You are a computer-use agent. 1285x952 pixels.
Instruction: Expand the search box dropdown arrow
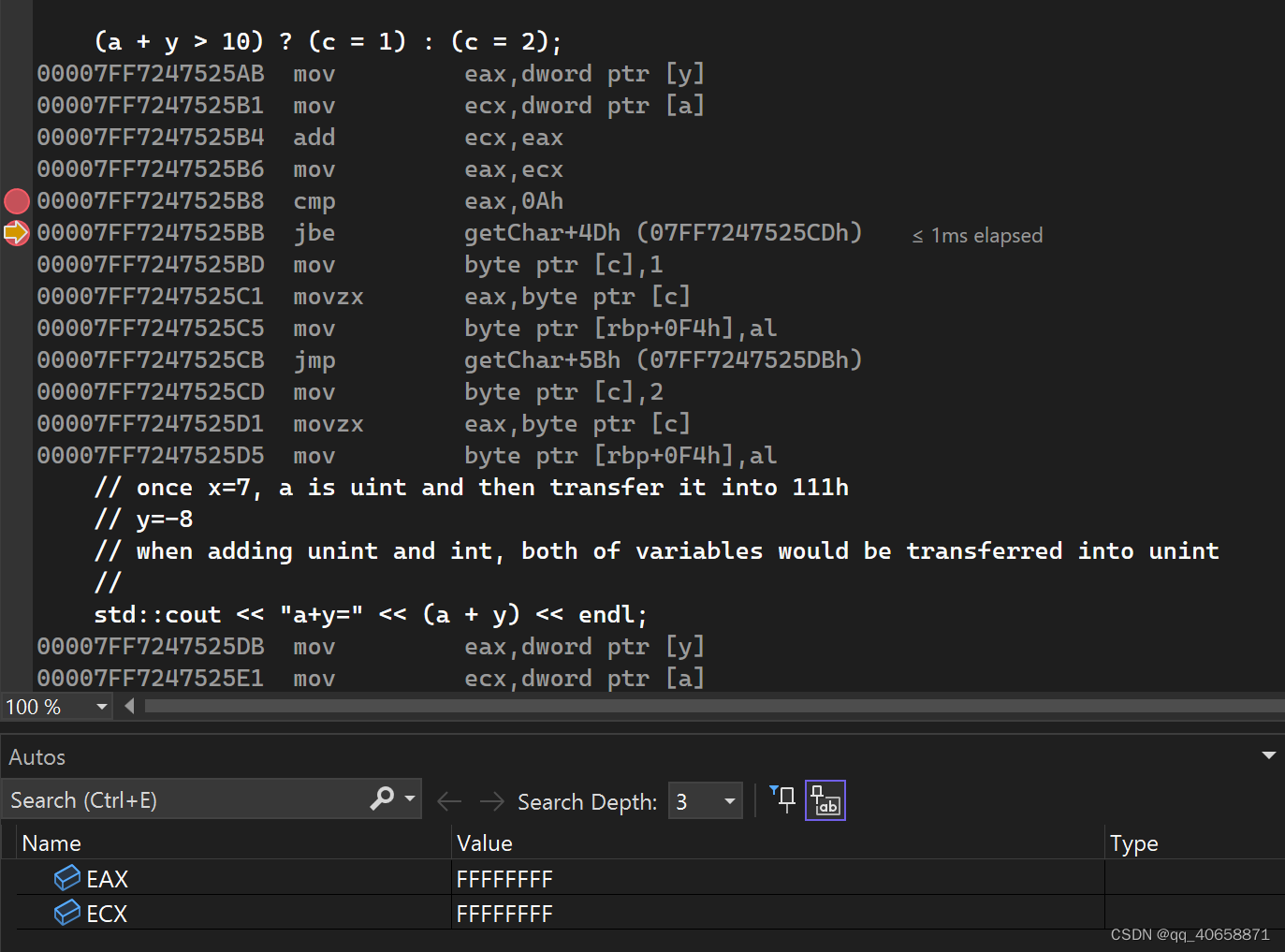[x=409, y=799]
